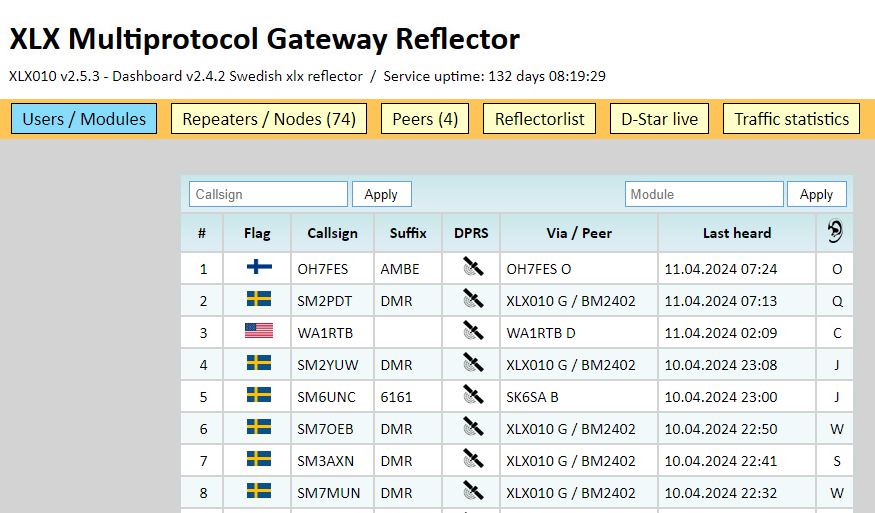
Task: Go to the Reflectorlist tab
Action: click(540, 119)
